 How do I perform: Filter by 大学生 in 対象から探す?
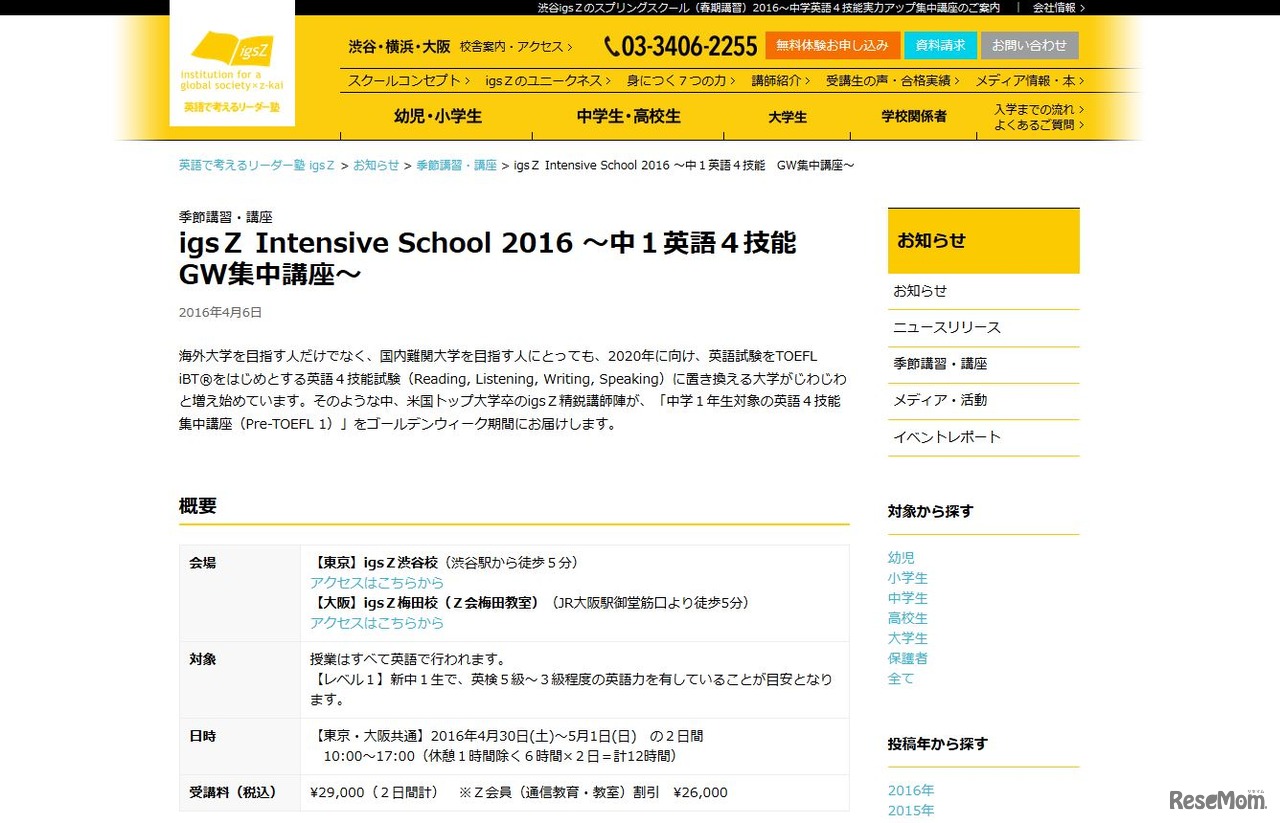(x=908, y=638)
